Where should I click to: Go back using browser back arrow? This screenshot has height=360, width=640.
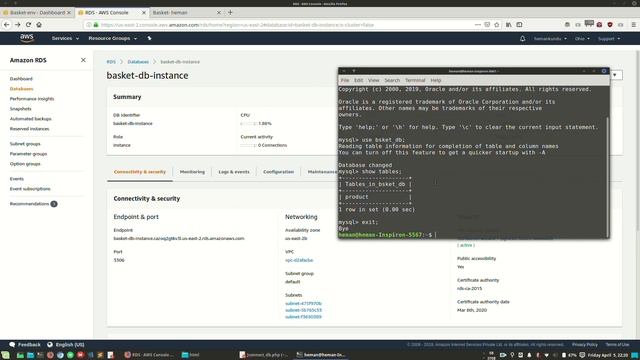pos(7,24)
